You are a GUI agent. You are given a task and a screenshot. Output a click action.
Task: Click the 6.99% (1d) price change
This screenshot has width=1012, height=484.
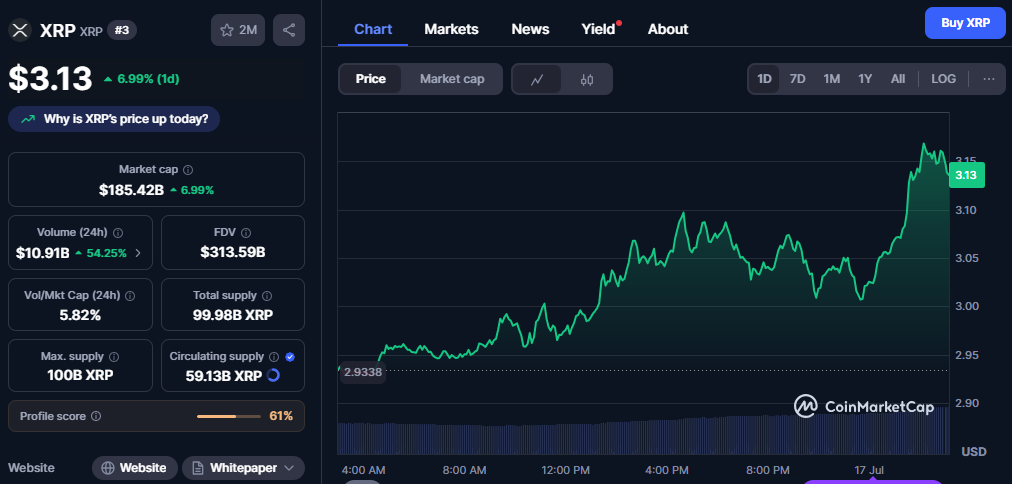(141, 79)
